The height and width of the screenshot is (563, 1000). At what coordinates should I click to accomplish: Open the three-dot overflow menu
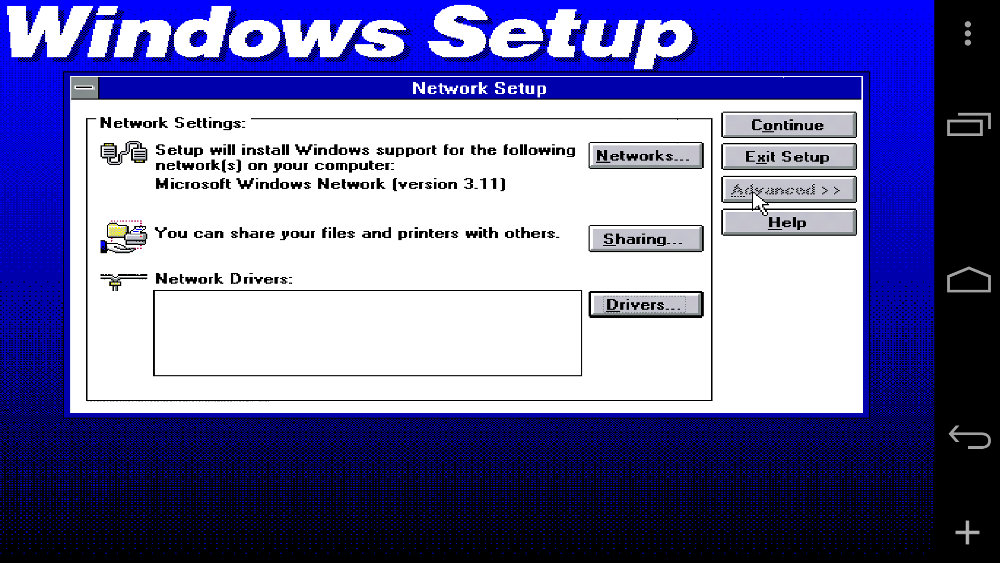pyautogui.click(x=967, y=35)
